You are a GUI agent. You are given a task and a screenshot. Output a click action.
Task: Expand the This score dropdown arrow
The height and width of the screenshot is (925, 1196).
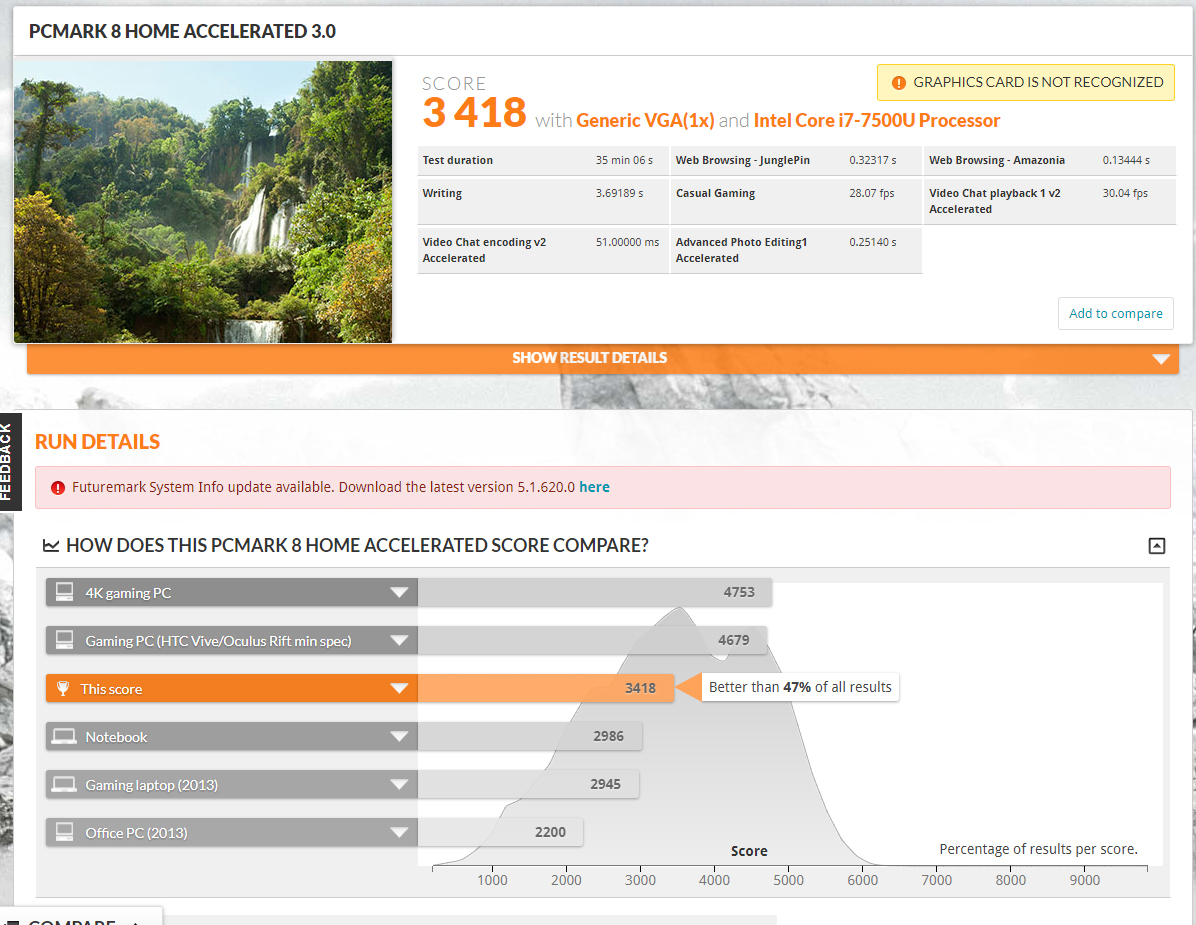(x=399, y=689)
